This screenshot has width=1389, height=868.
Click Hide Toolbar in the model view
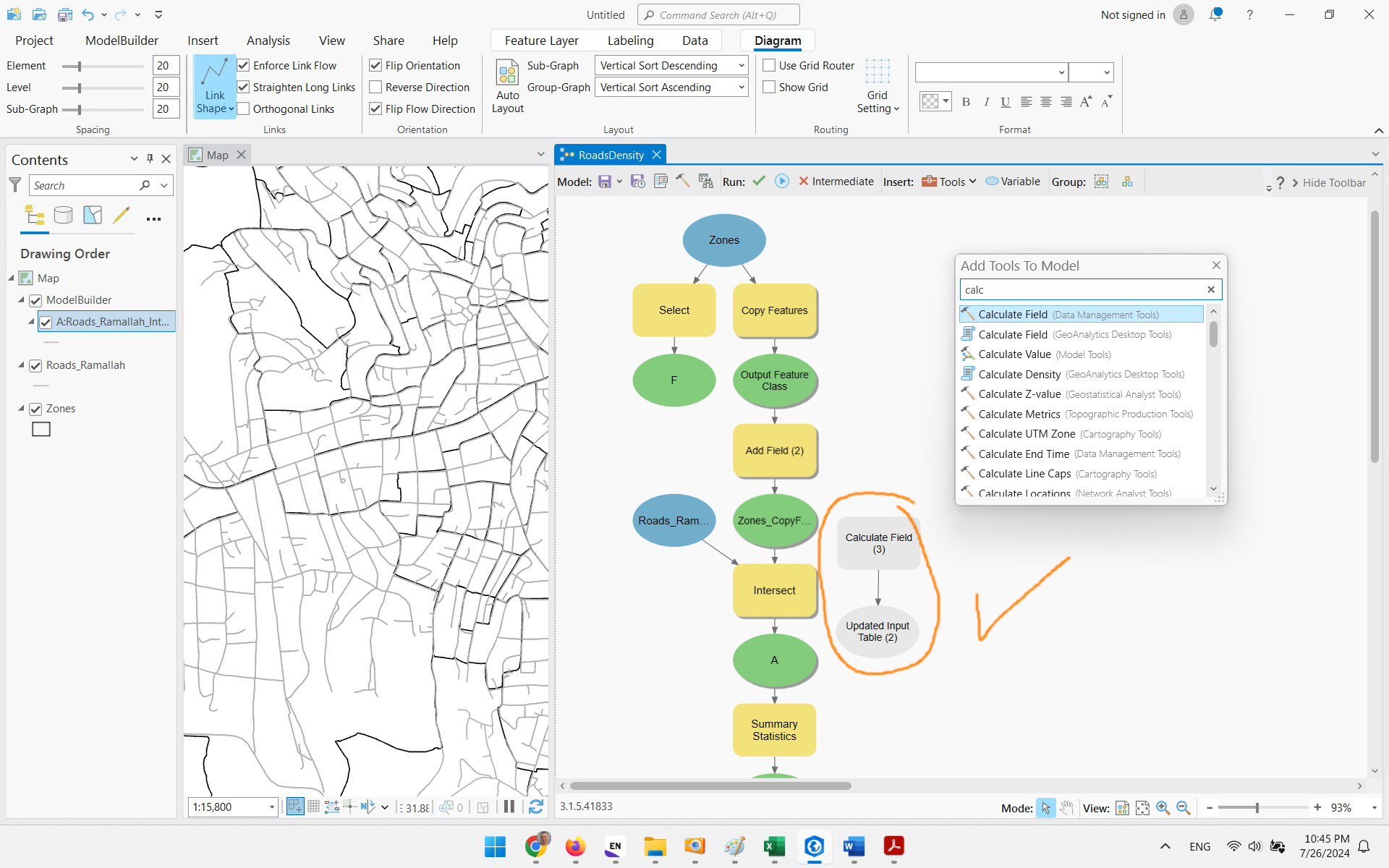click(x=1333, y=182)
